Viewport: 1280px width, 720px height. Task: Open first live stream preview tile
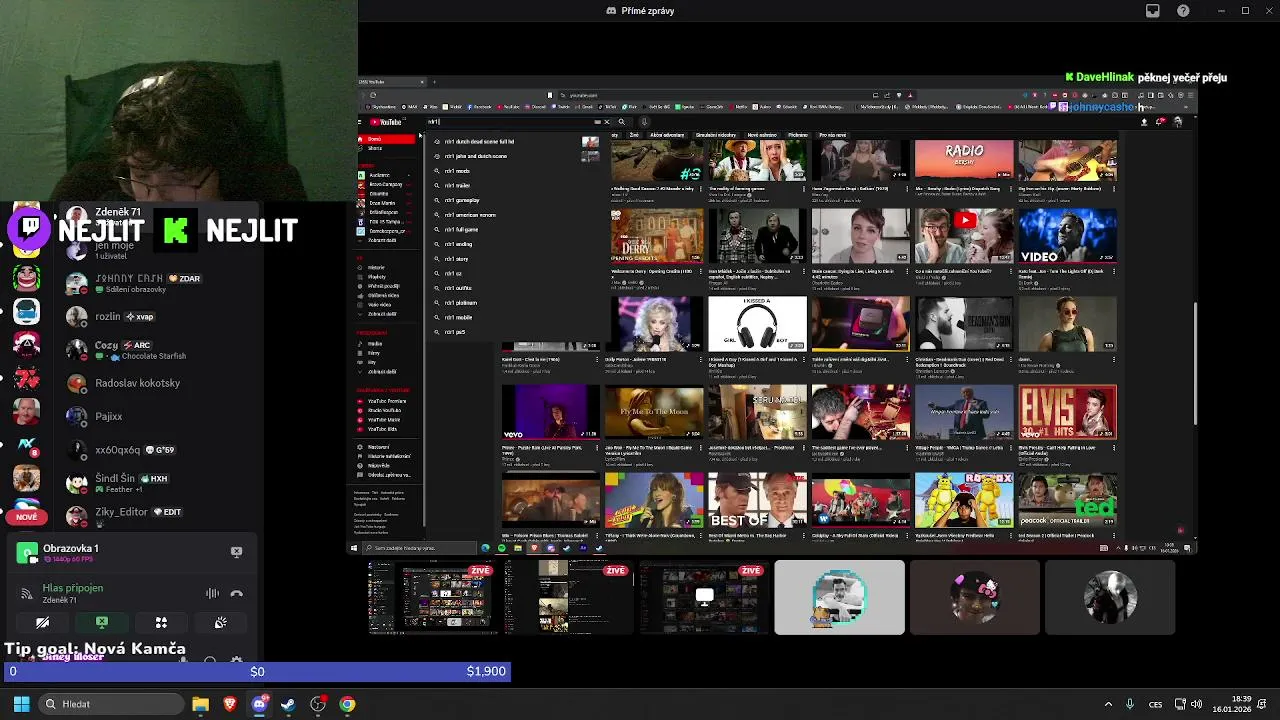(432, 597)
